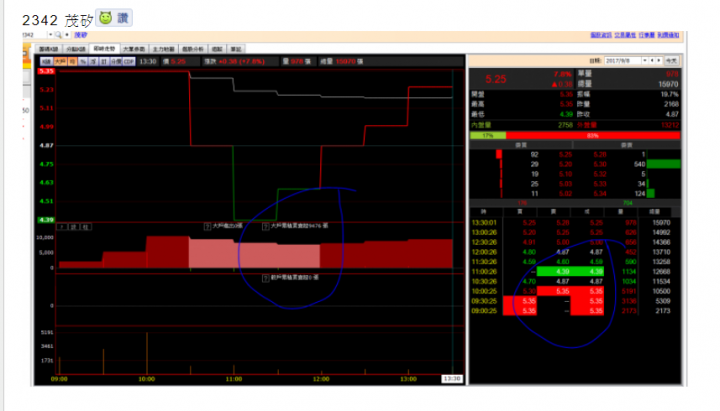This screenshot has height=411, width=720.
Task: Open the 個股資訊 link
Action: (x=601, y=35)
